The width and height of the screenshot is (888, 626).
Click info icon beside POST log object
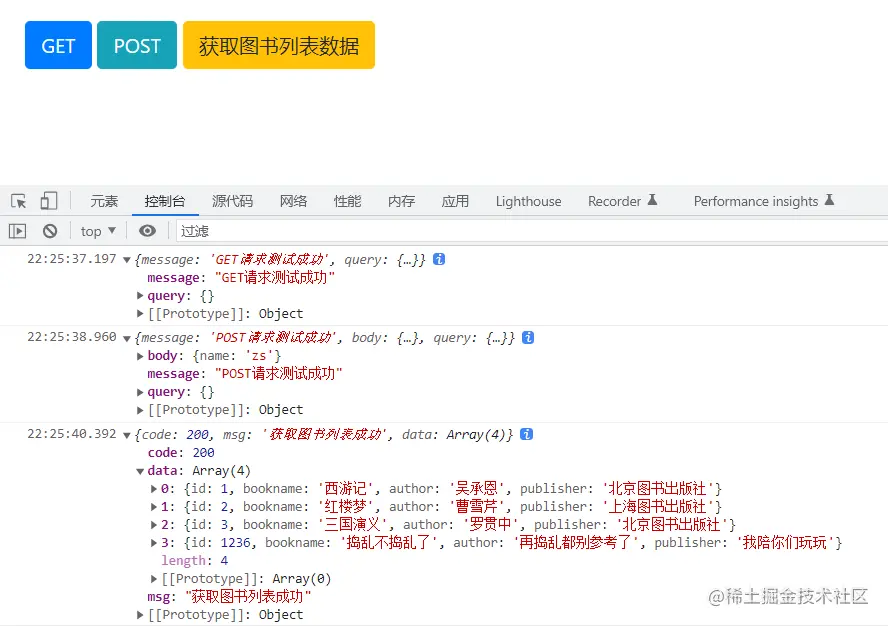click(x=528, y=337)
